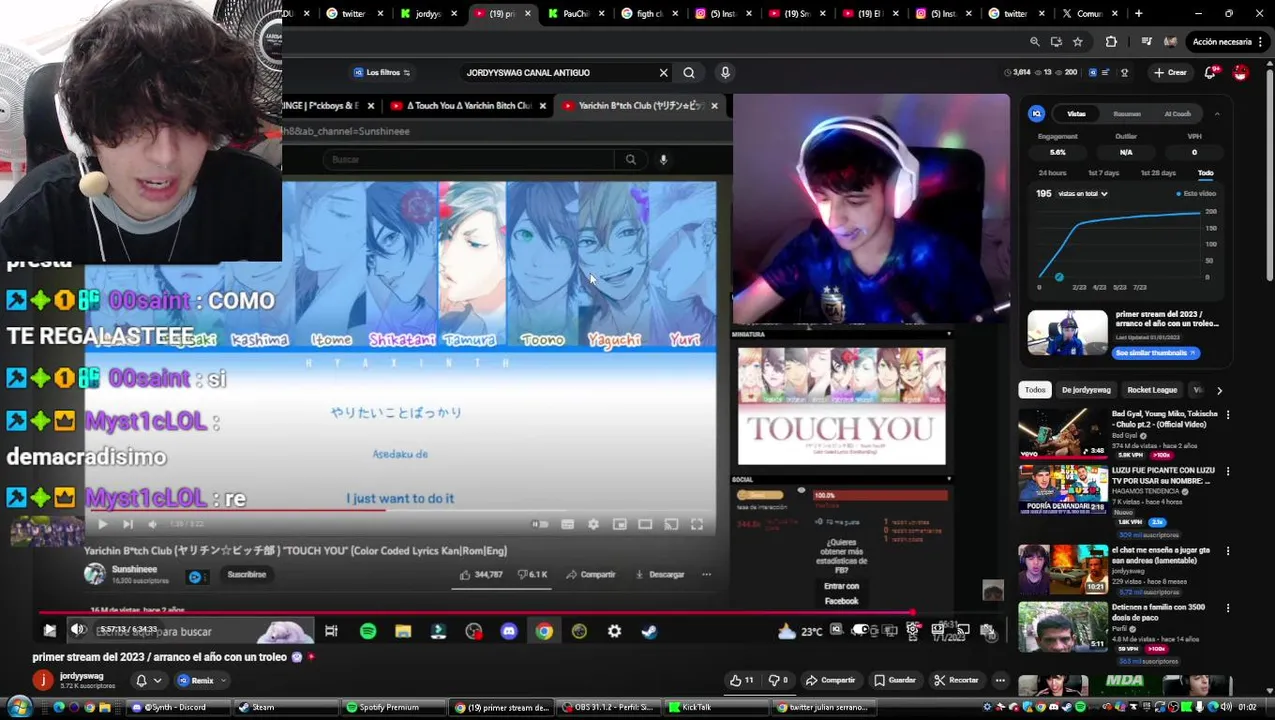Click Recortar clip button
This screenshot has height=720, width=1275.
(x=956, y=680)
